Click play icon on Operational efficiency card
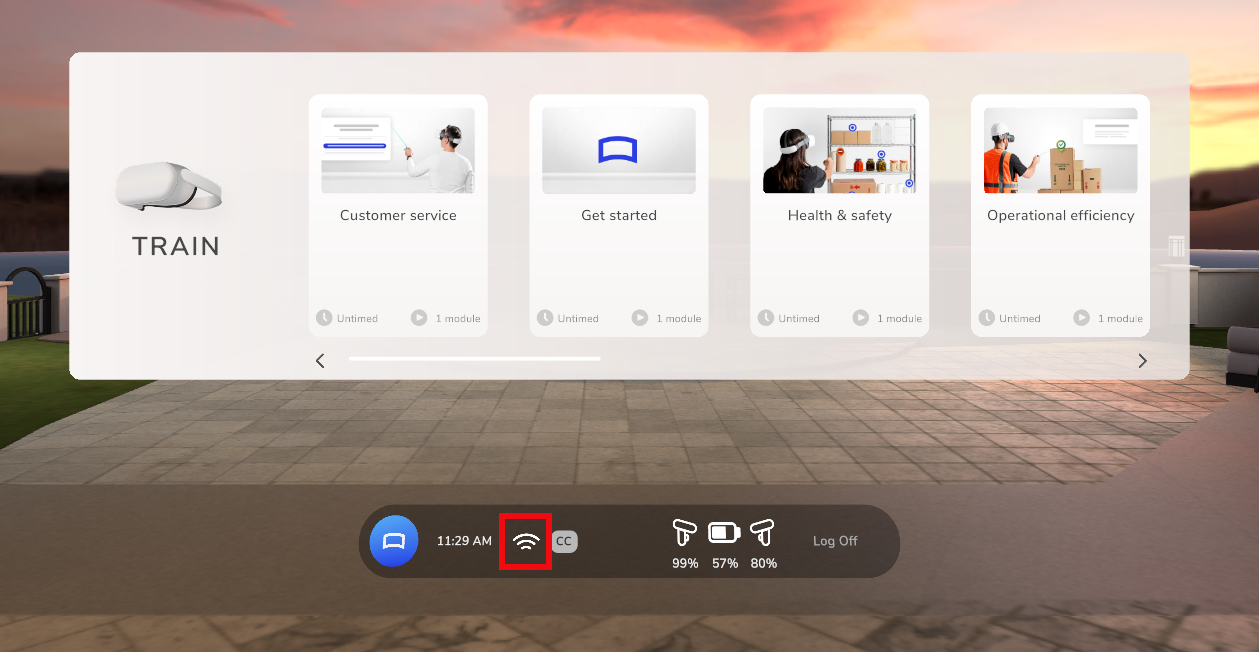The height and width of the screenshot is (652, 1259). (1082, 318)
